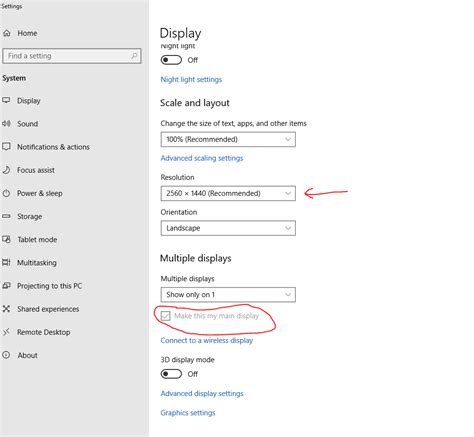Viewport: 474px width, 437px height.
Task: Open Notifications & actions icon
Action: pyautogui.click(x=6, y=147)
